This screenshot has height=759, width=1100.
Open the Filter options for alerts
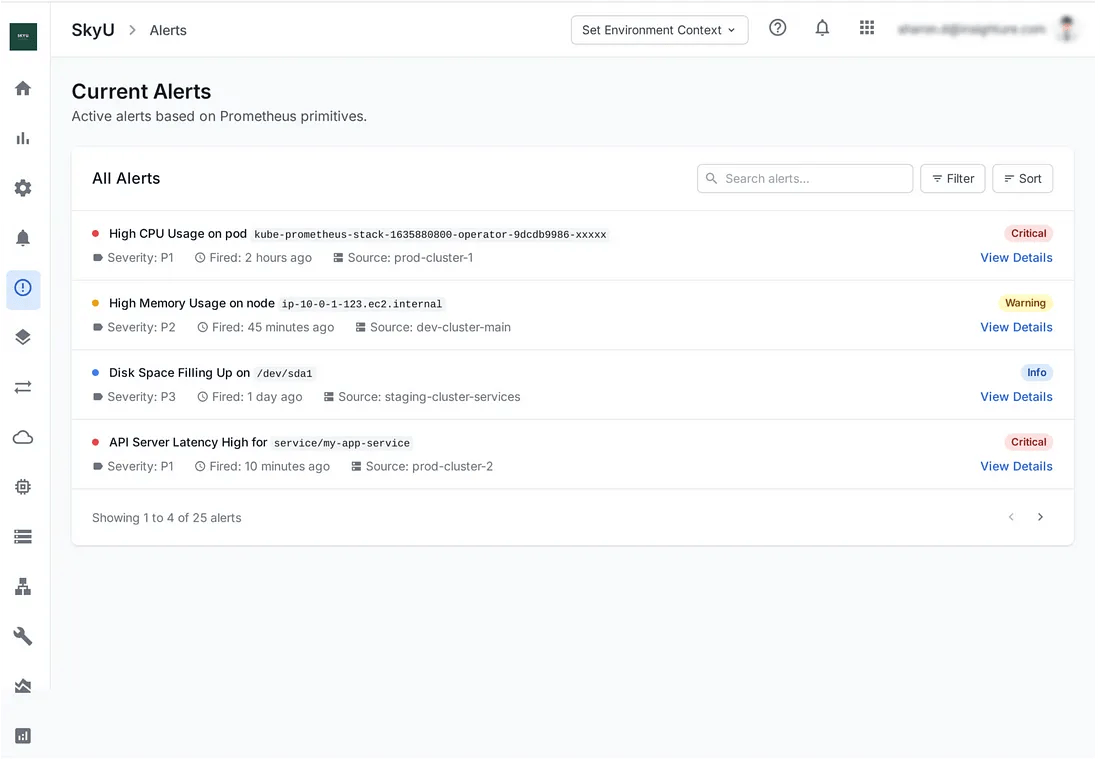click(x=952, y=178)
